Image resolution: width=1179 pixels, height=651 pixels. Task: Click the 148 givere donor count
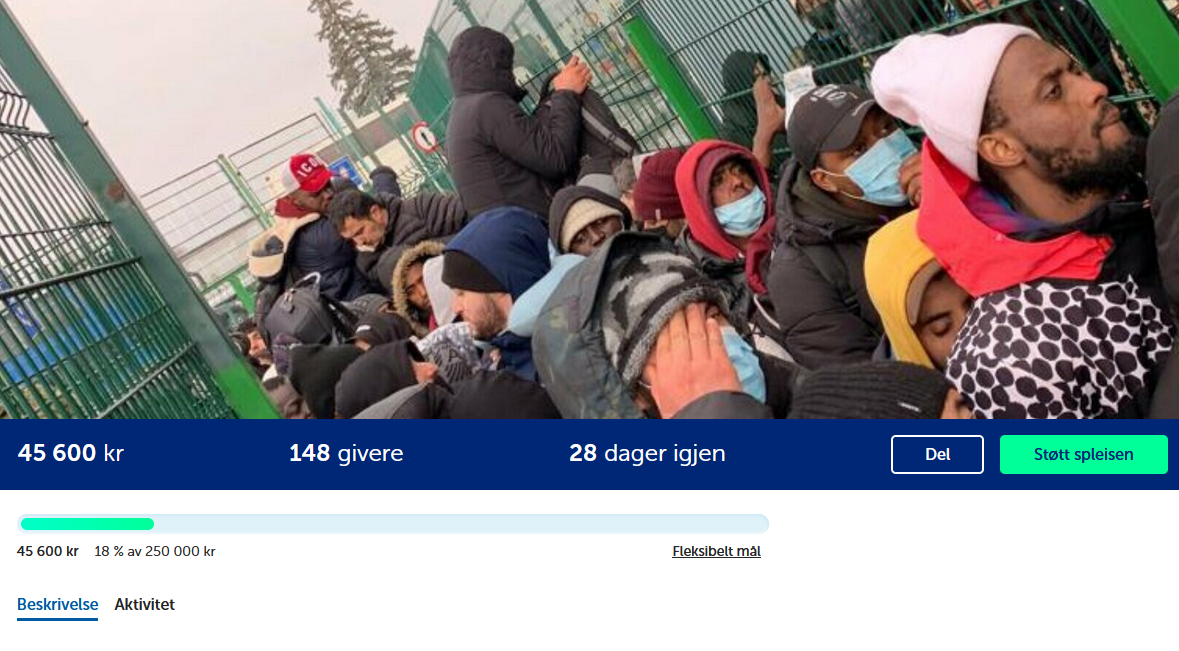click(346, 453)
